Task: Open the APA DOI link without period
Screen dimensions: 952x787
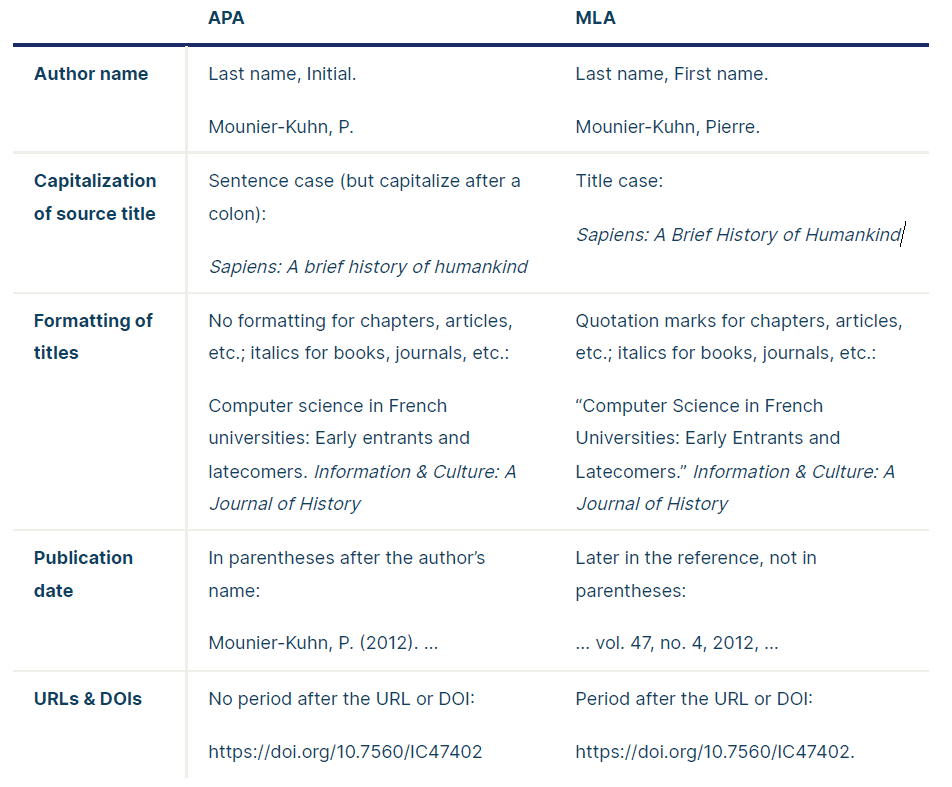Action: point(345,751)
